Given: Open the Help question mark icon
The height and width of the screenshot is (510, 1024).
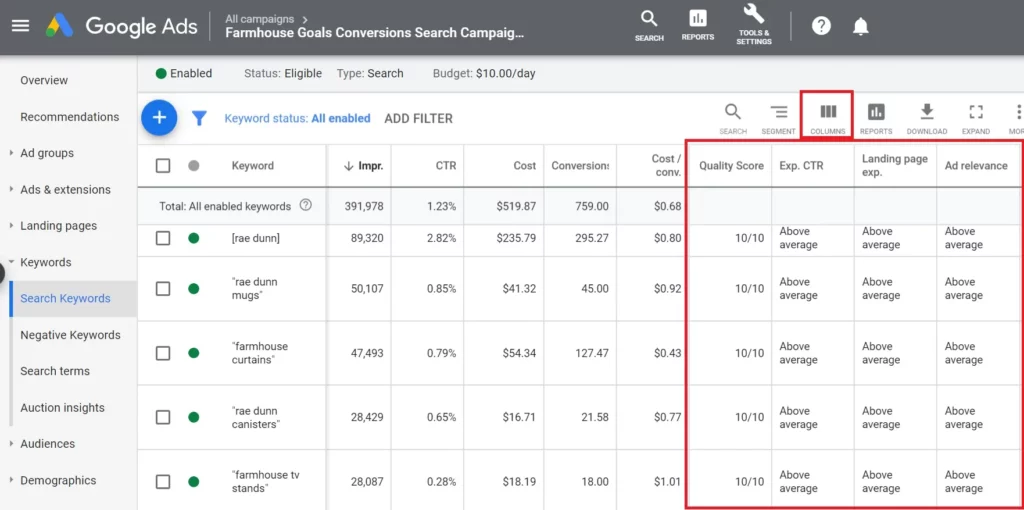Looking at the screenshot, I should pos(821,26).
